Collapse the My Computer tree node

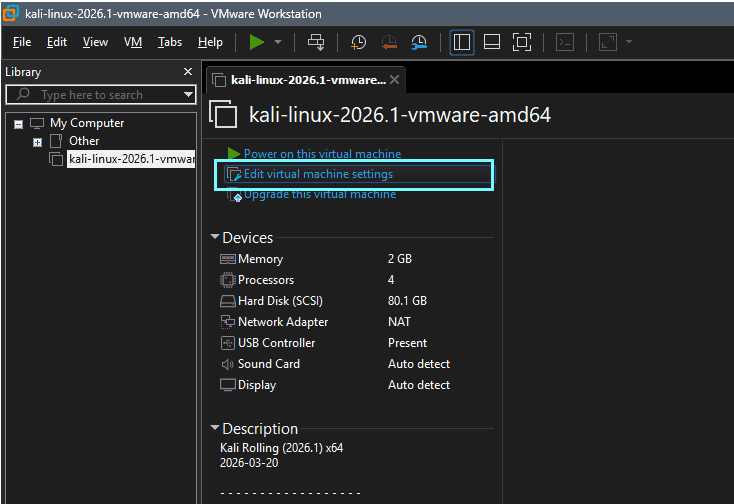pyautogui.click(x=18, y=124)
